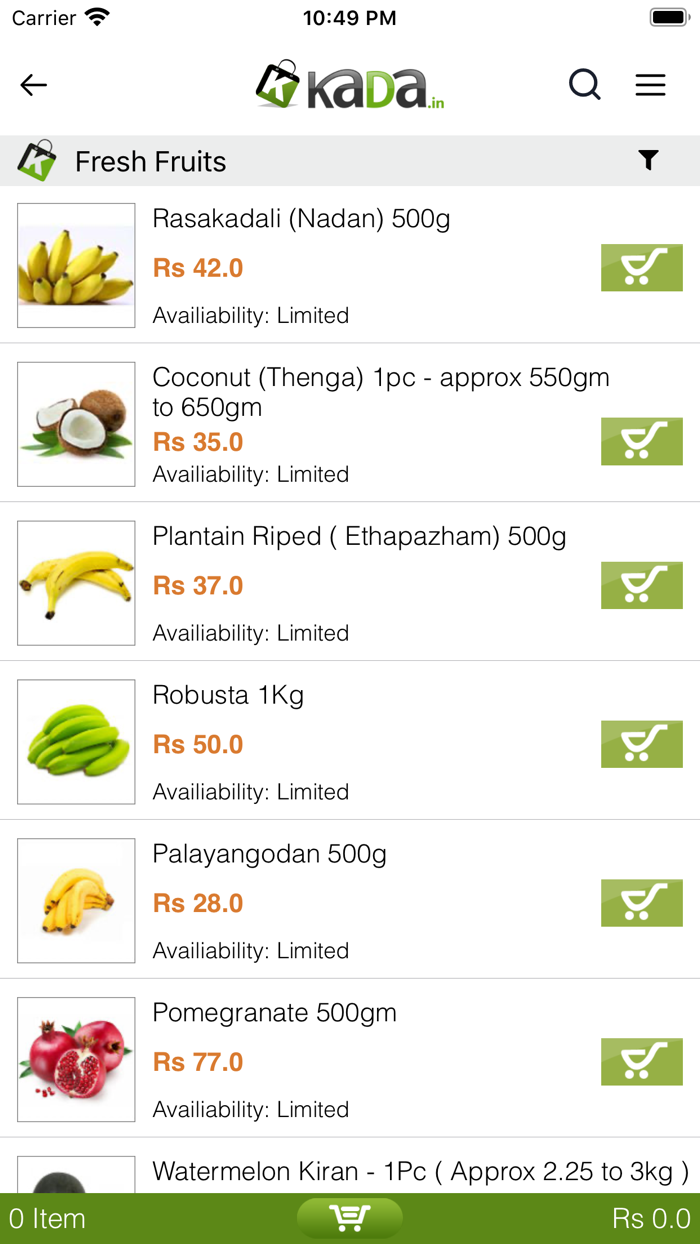Screen dimensions: 700x1244
Task: Open the search magnifier icon
Action: [x=585, y=85]
